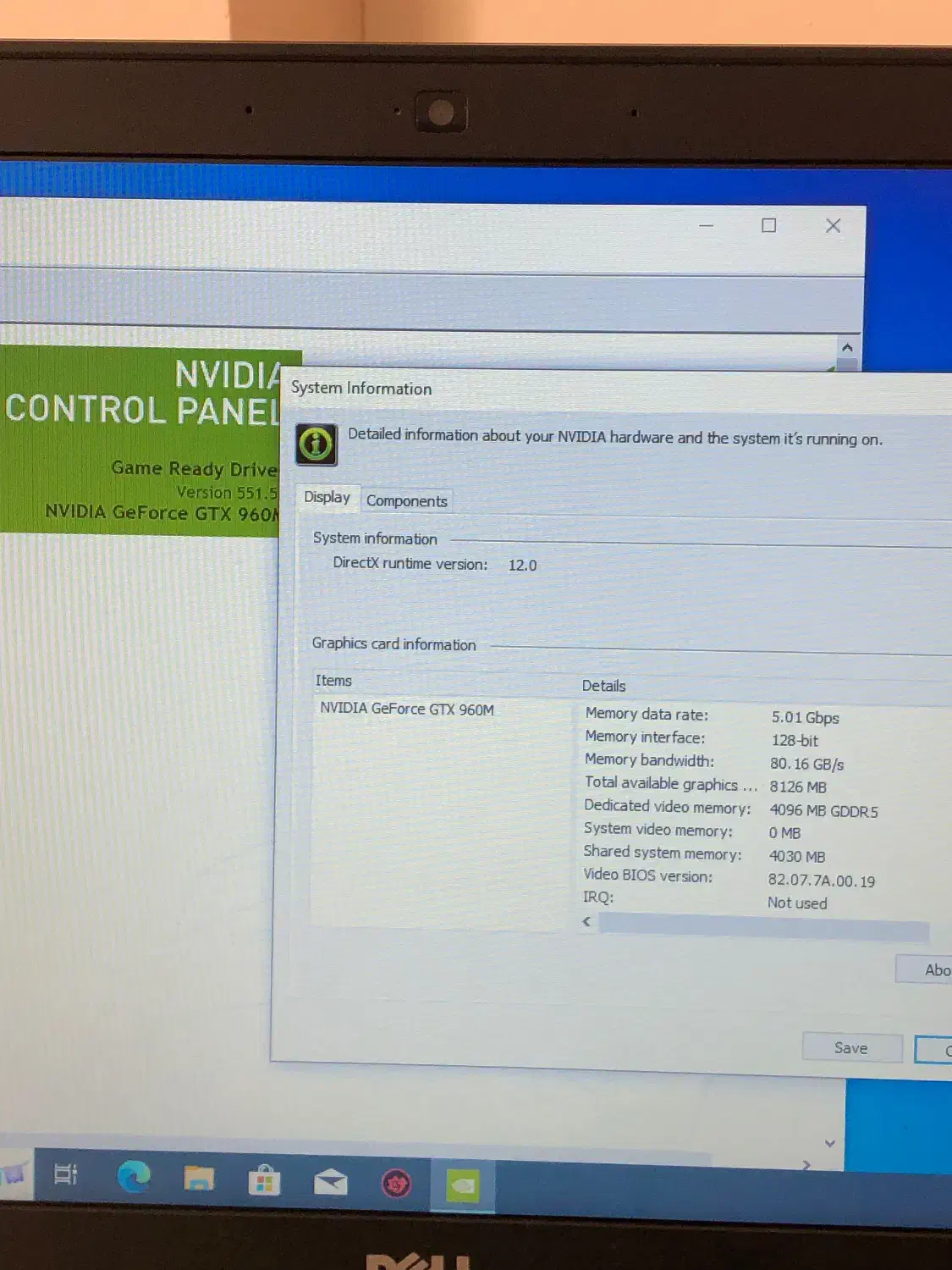Click the NVIDIA Control Panel taskbar icon

[x=463, y=1185]
